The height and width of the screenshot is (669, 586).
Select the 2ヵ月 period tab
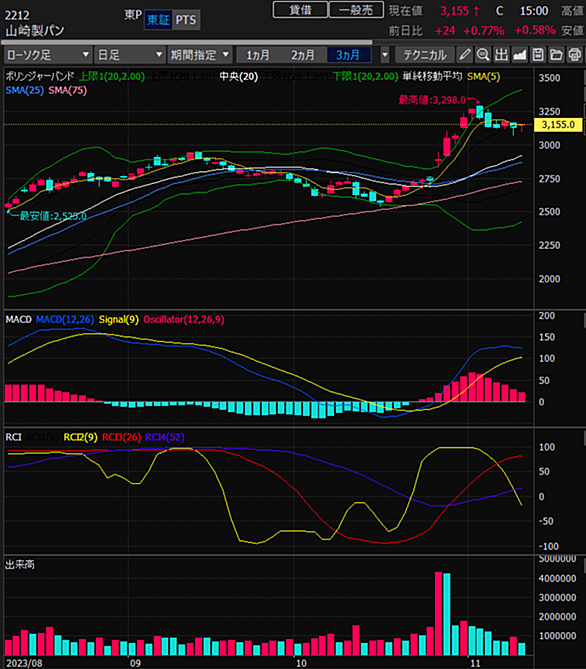click(303, 55)
